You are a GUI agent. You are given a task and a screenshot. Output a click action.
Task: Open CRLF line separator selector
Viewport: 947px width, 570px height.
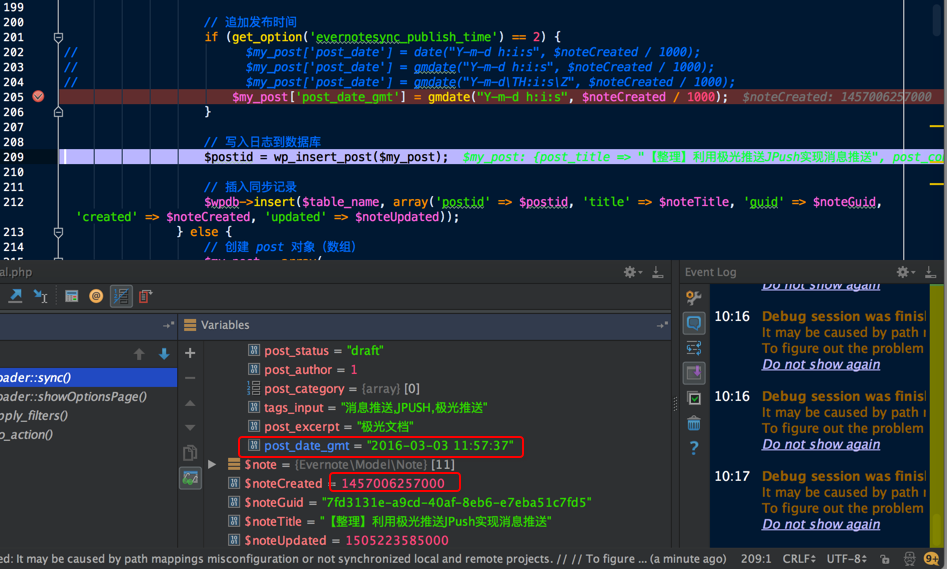pyautogui.click(x=799, y=559)
